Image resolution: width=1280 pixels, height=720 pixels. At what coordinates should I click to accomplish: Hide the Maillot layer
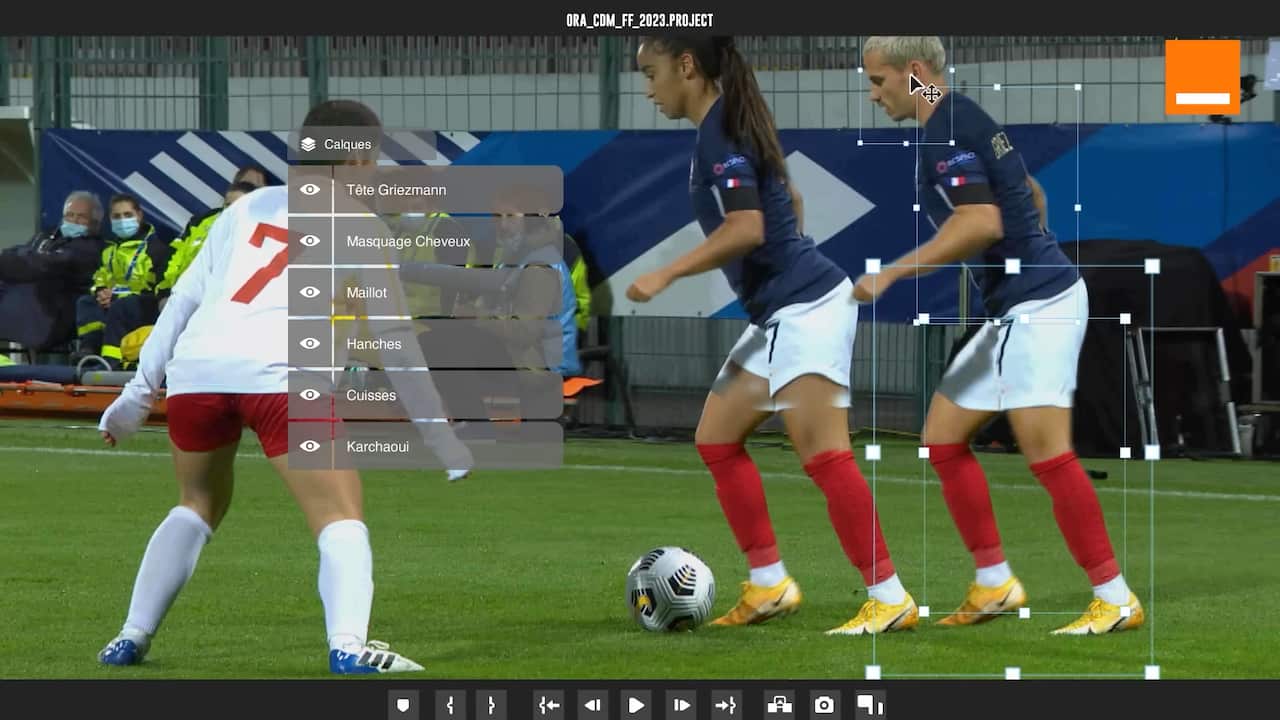(311, 292)
